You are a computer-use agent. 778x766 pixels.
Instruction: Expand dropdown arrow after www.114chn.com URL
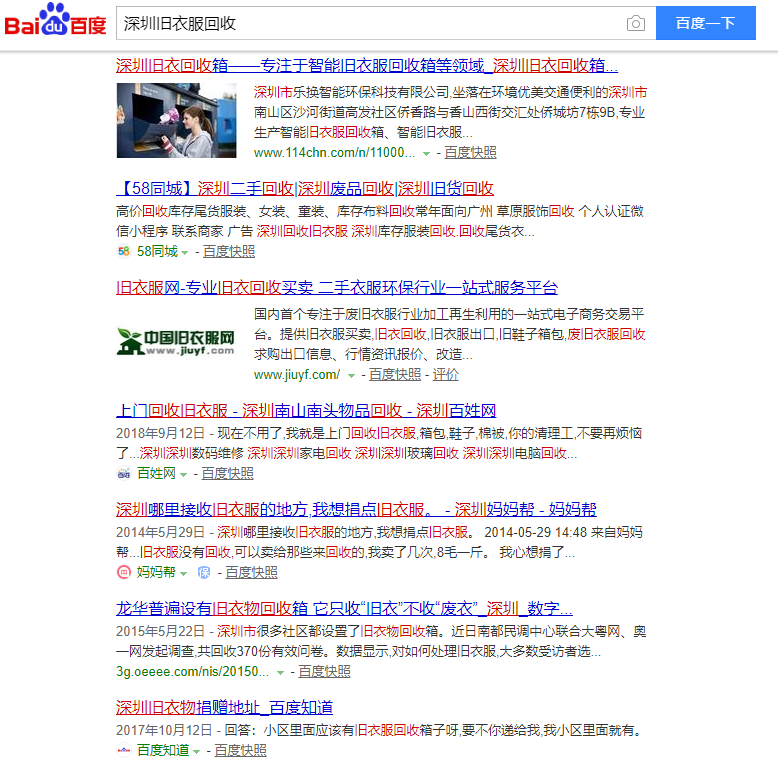coord(426,153)
